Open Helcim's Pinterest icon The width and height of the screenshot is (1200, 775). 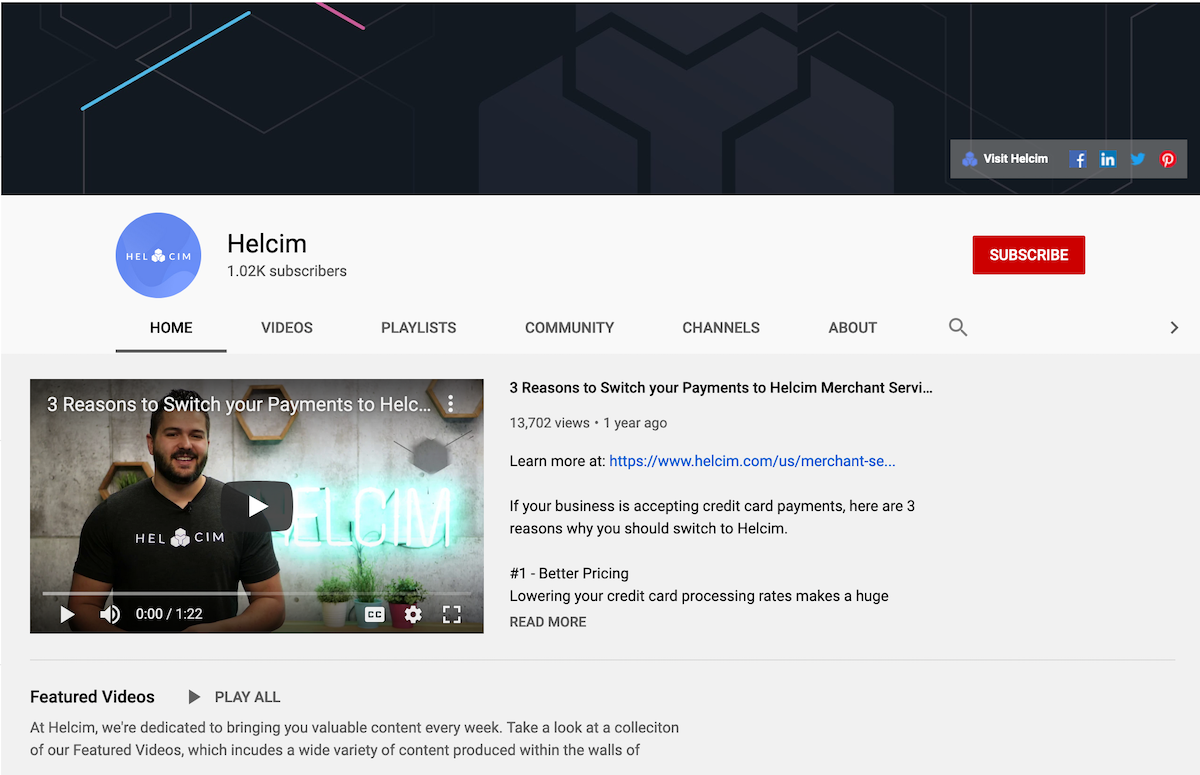coord(1168,159)
